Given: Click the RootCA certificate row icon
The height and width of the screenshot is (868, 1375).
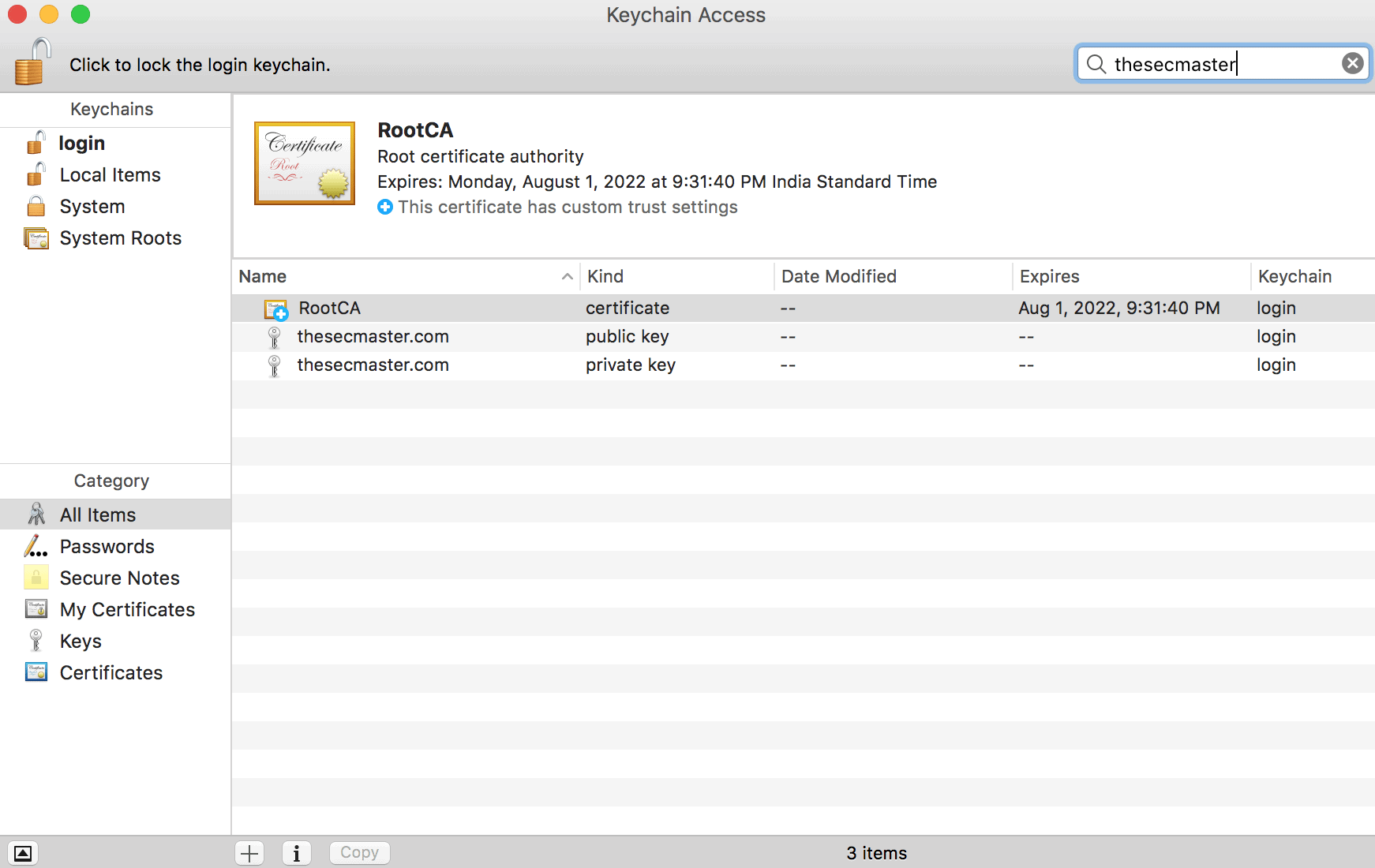Looking at the screenshot, I should tap(275, 309).
